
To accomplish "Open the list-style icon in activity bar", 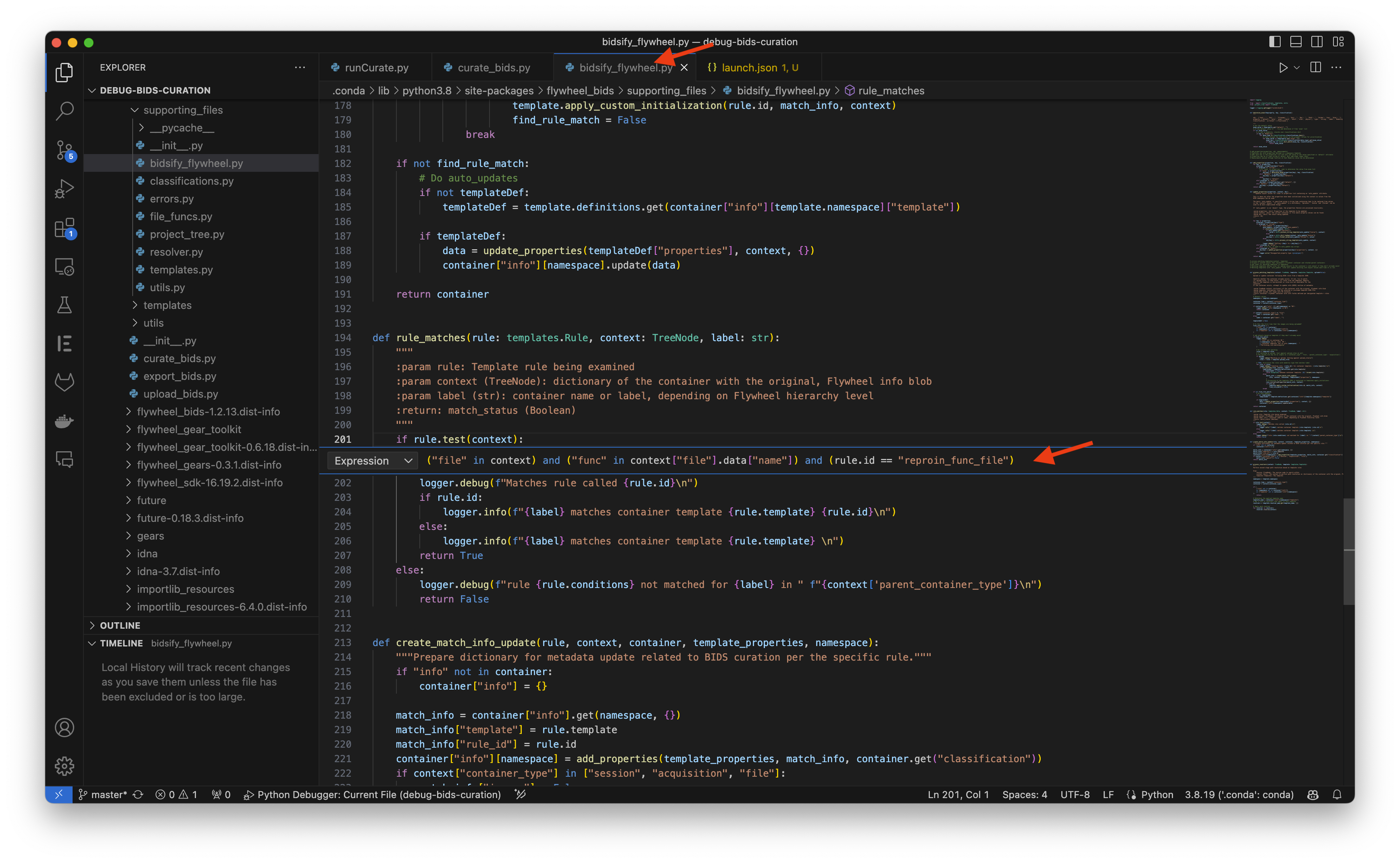I will click(x=65, y=344).
